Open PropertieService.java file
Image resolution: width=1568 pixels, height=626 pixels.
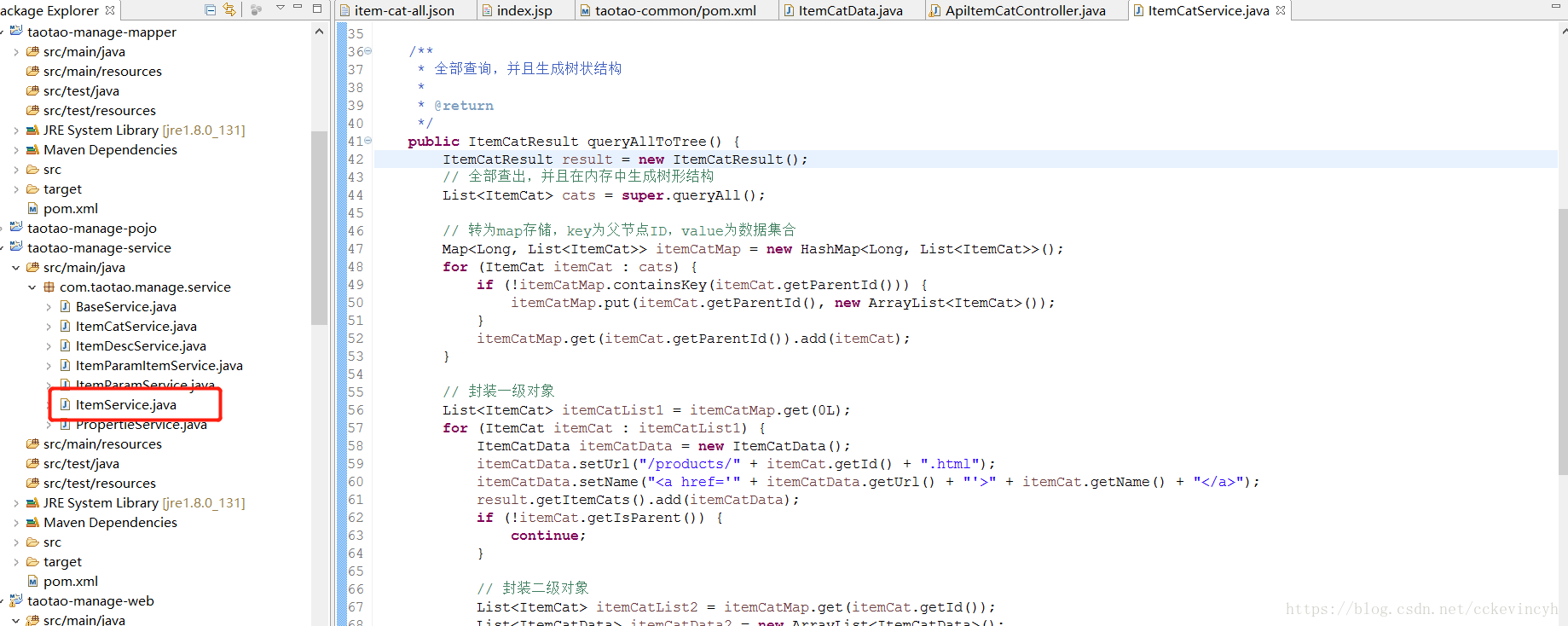141,425
